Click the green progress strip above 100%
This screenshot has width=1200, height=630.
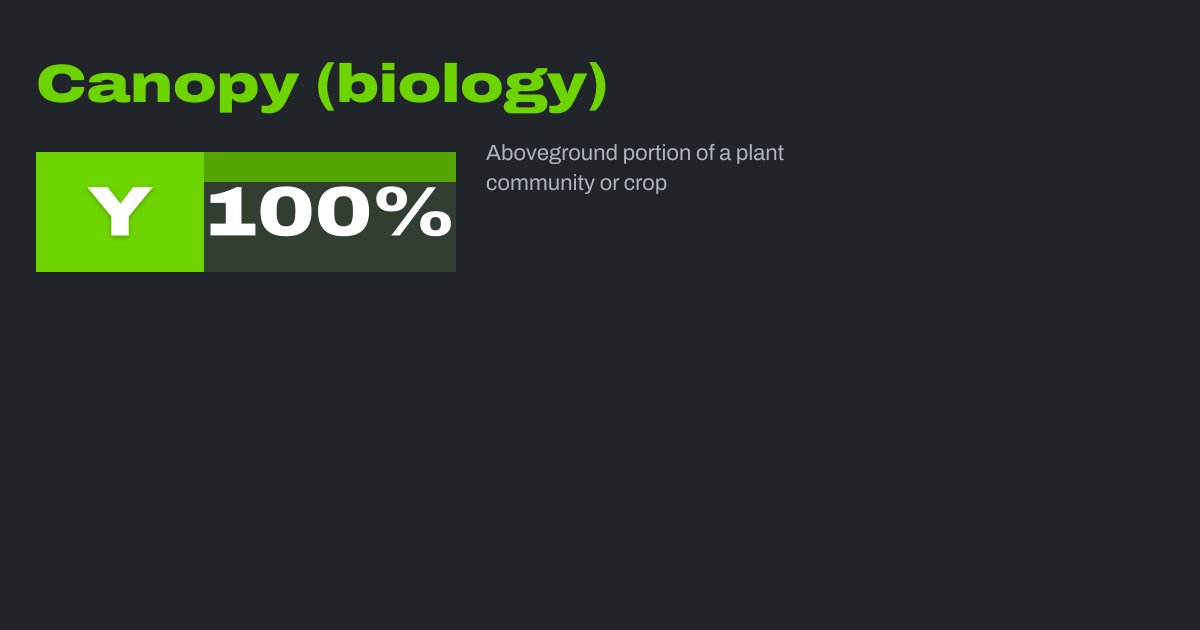(330, 166)
